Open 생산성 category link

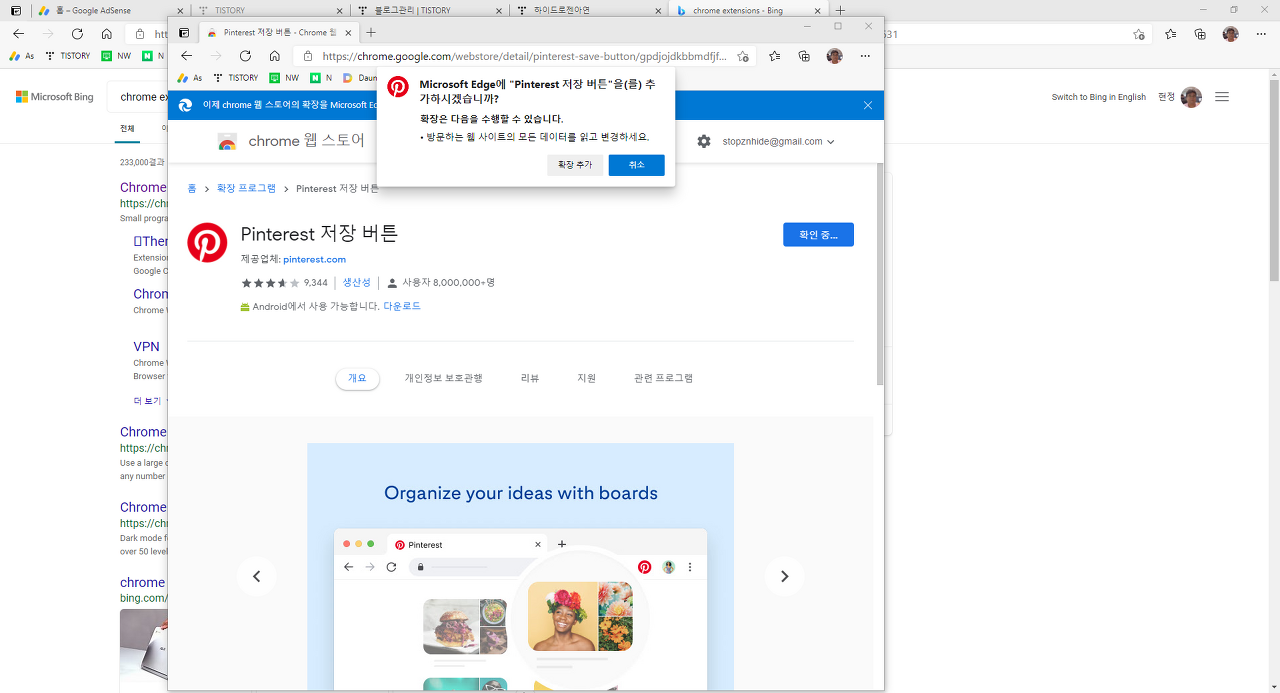(x=356, y=283)
